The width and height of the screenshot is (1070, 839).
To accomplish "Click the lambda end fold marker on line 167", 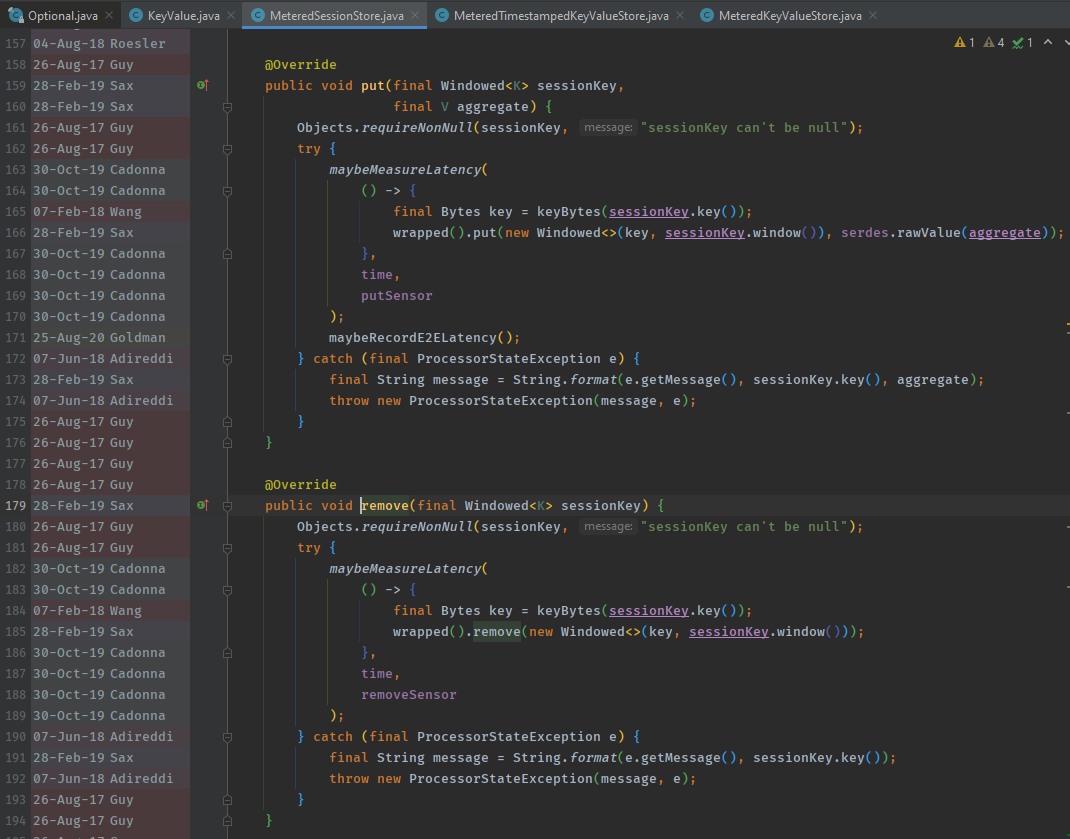I will [x=227, y=254].
